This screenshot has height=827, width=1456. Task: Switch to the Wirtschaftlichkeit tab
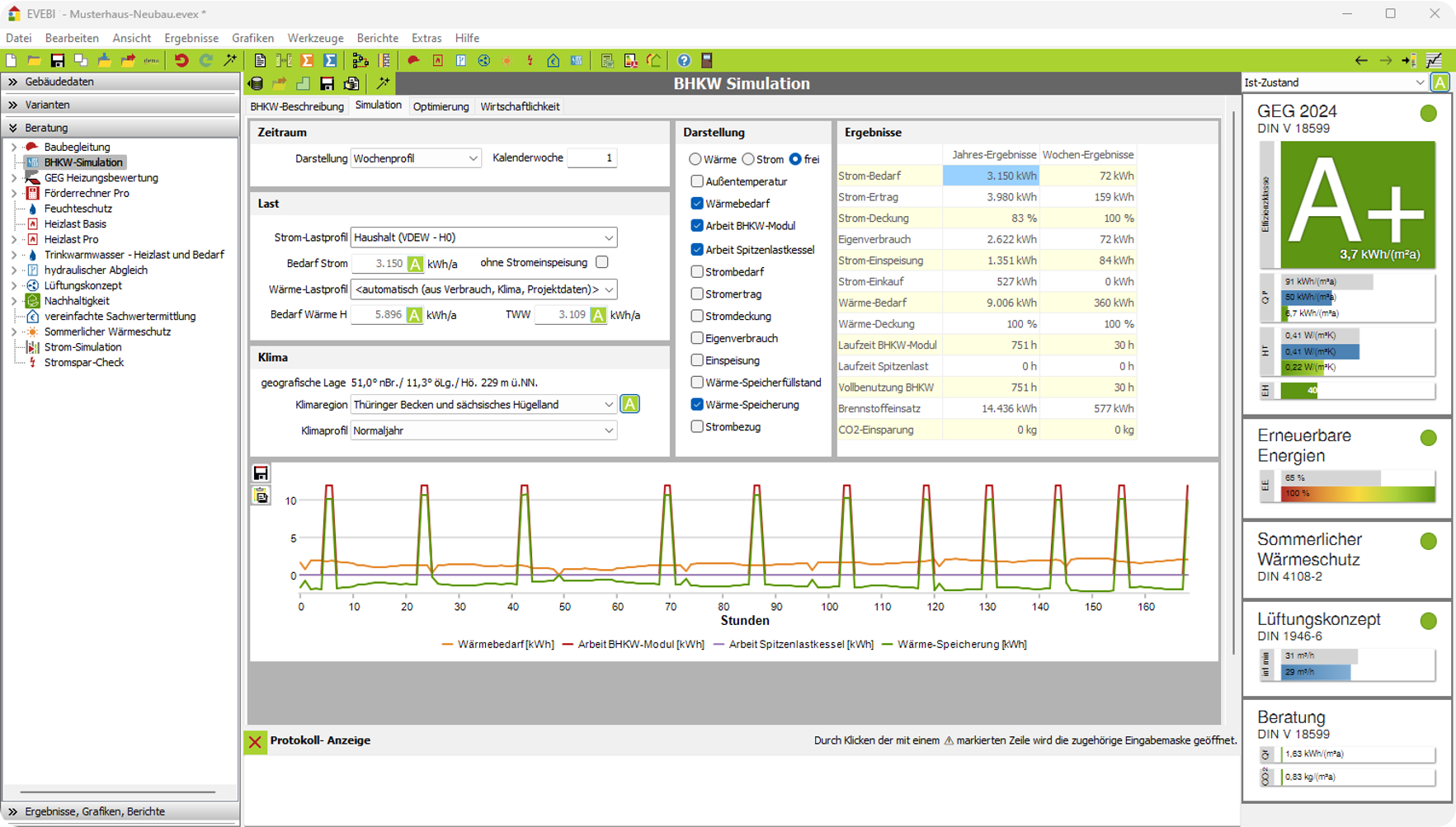(520, 106)
